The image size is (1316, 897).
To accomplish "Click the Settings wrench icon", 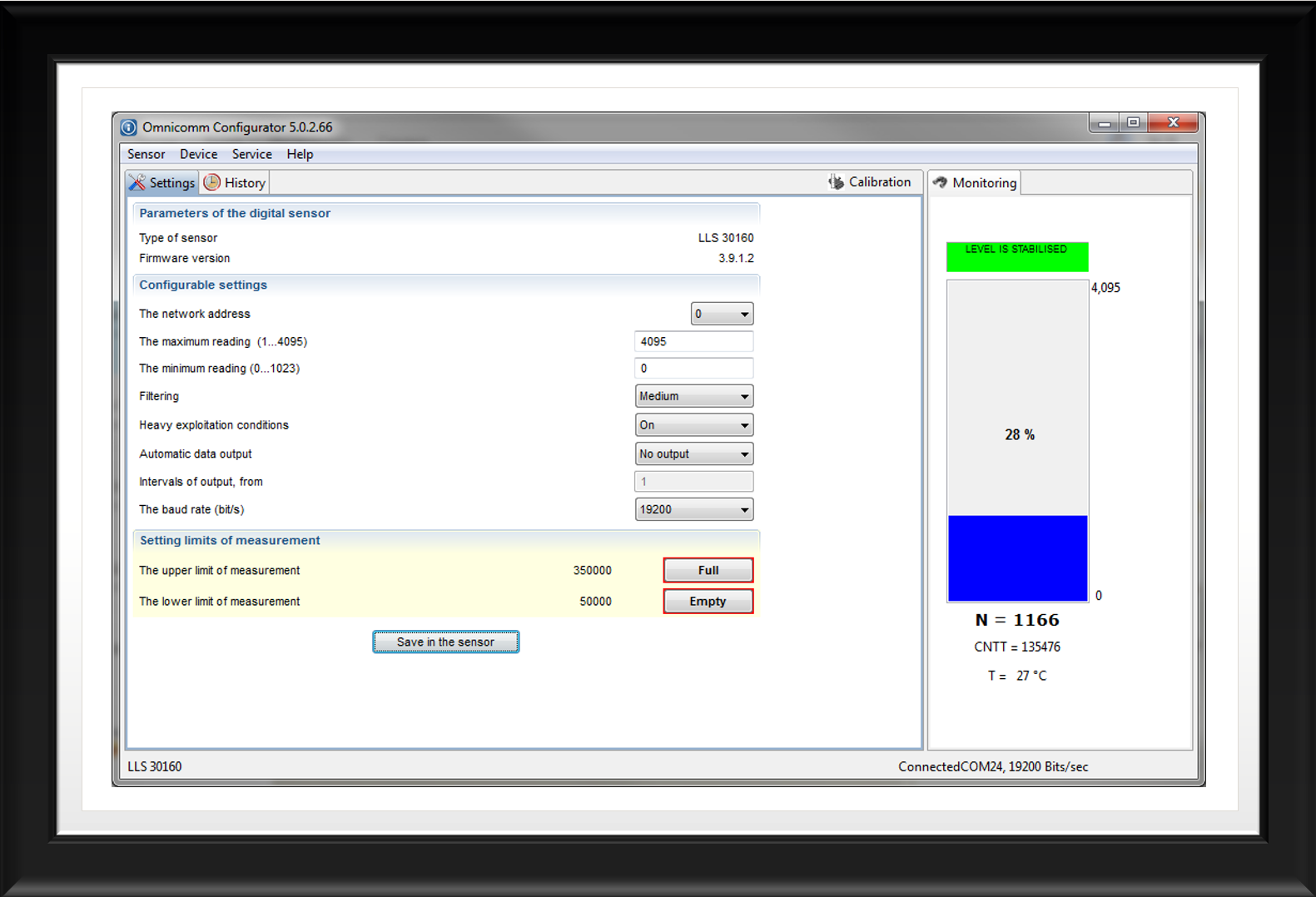I will tap(137, 182).
